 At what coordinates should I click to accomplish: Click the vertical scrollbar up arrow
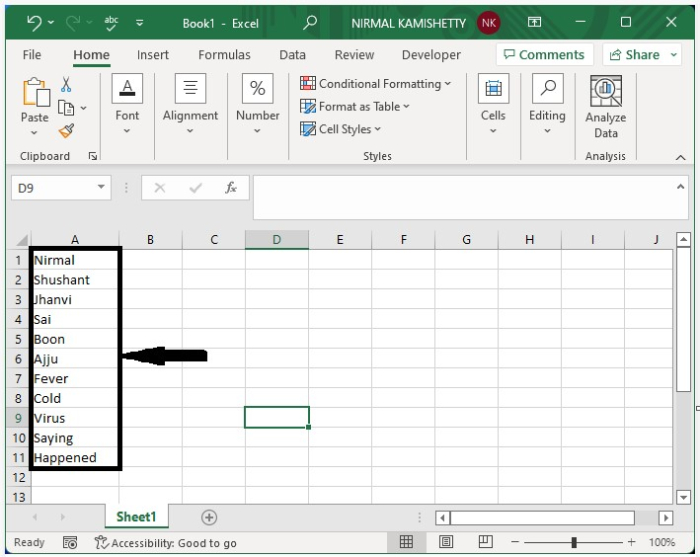[683, 240]
